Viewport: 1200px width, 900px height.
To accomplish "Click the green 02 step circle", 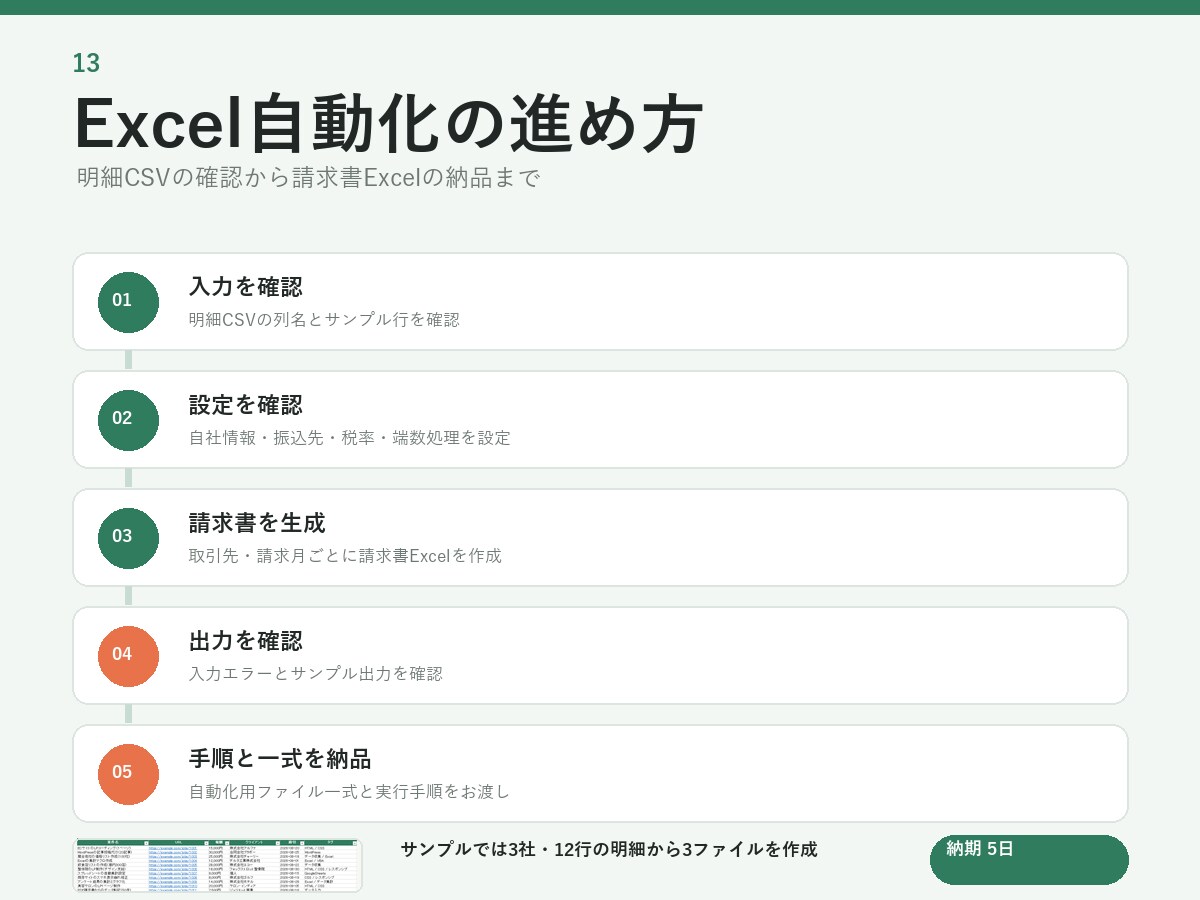I will click(128, 420).
